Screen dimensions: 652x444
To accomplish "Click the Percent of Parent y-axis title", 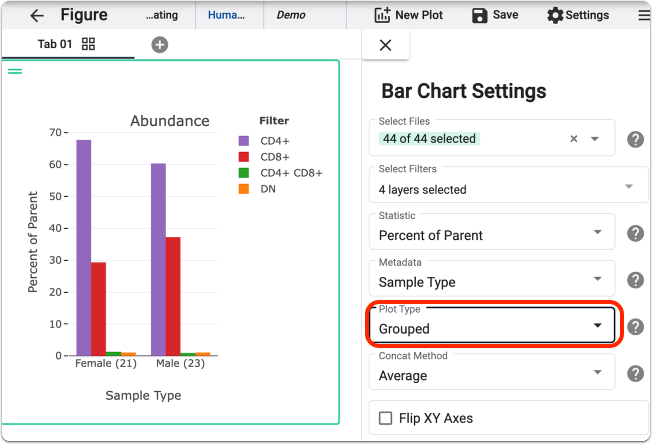I will tap(33, 242).
